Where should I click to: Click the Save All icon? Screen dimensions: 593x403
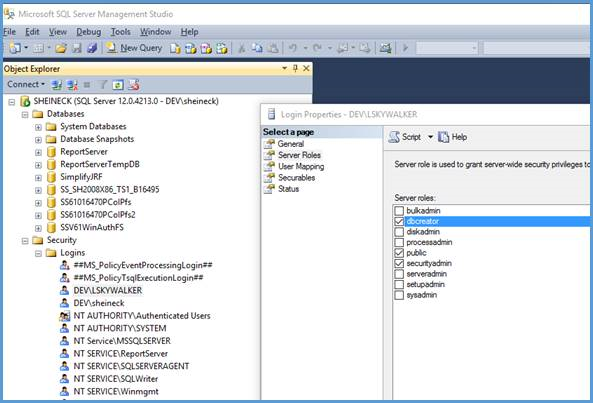(x=92, y=48)
